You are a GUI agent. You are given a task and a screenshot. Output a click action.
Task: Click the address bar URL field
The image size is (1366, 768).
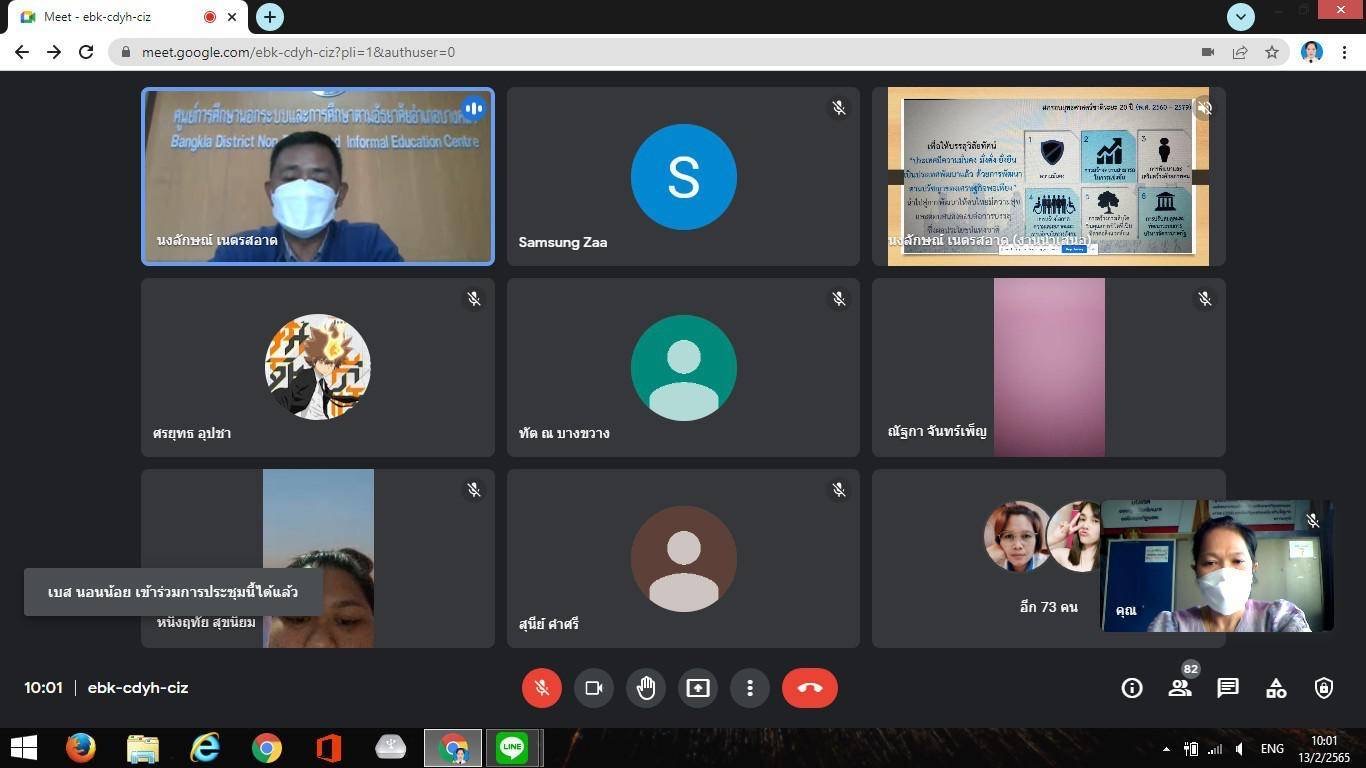(600, 52)
